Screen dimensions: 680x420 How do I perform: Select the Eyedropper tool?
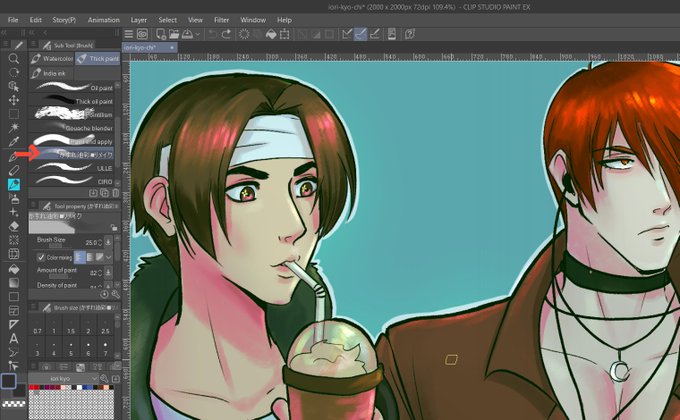pos(13,141)
